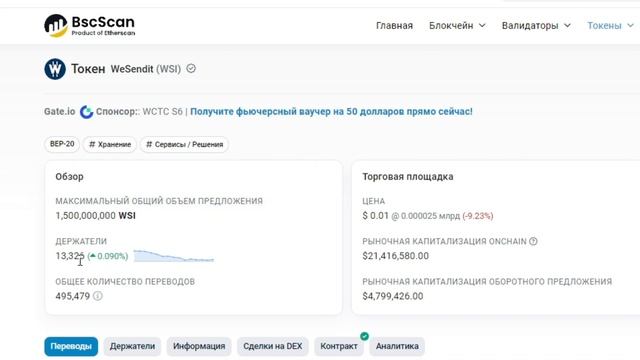The image size is (640, 360).
Task: Click the Gate.io sponsor logo icon
Action: (87, 111)
